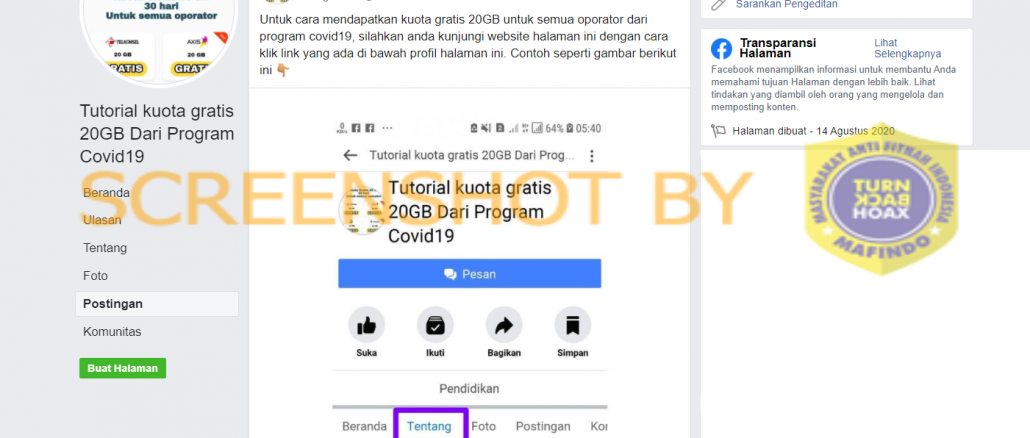Open Foto in the left sidebar

pyautogui.click(x=95, y=276)
